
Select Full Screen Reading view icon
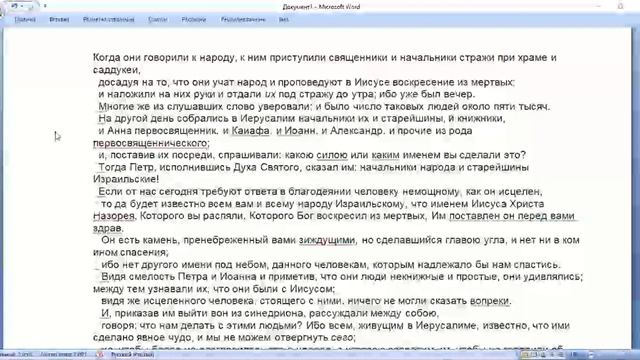pos(535,355)
